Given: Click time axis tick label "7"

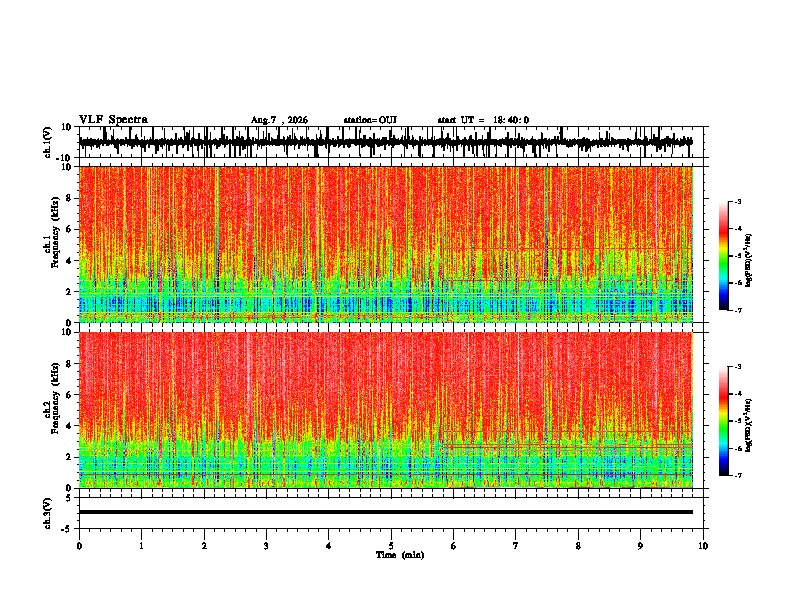Looking at the screenshot, I should [x=516, y=546].
